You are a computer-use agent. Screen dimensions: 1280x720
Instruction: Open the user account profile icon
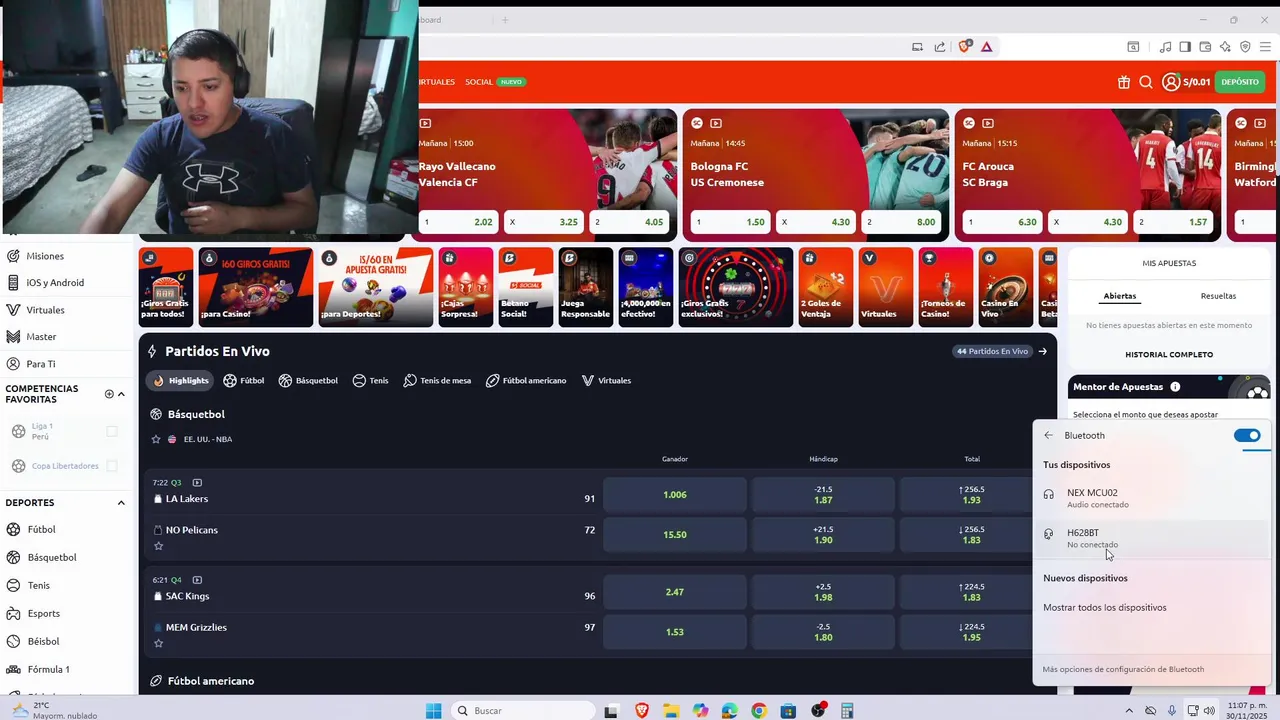pos(1171,82)
